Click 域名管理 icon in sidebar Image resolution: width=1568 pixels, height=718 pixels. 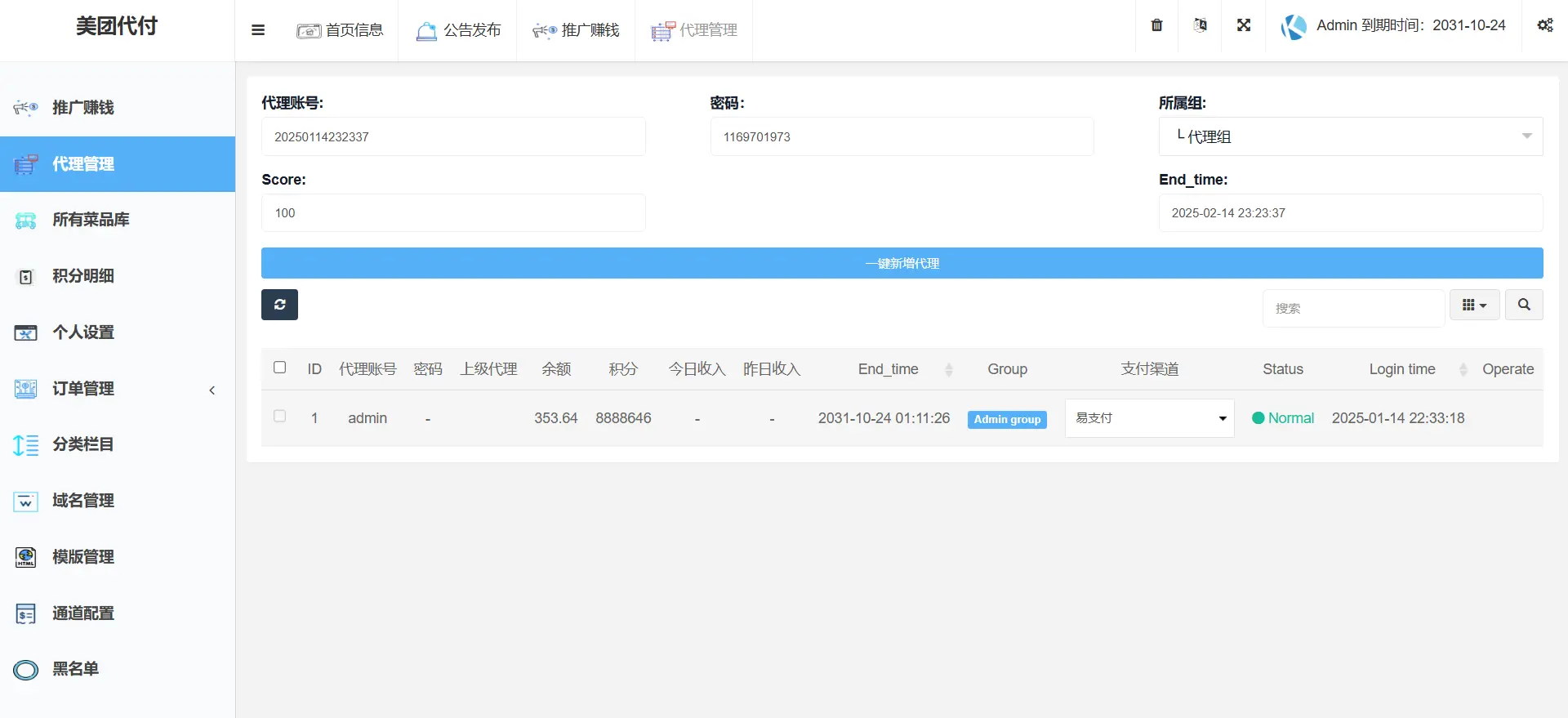26,501
